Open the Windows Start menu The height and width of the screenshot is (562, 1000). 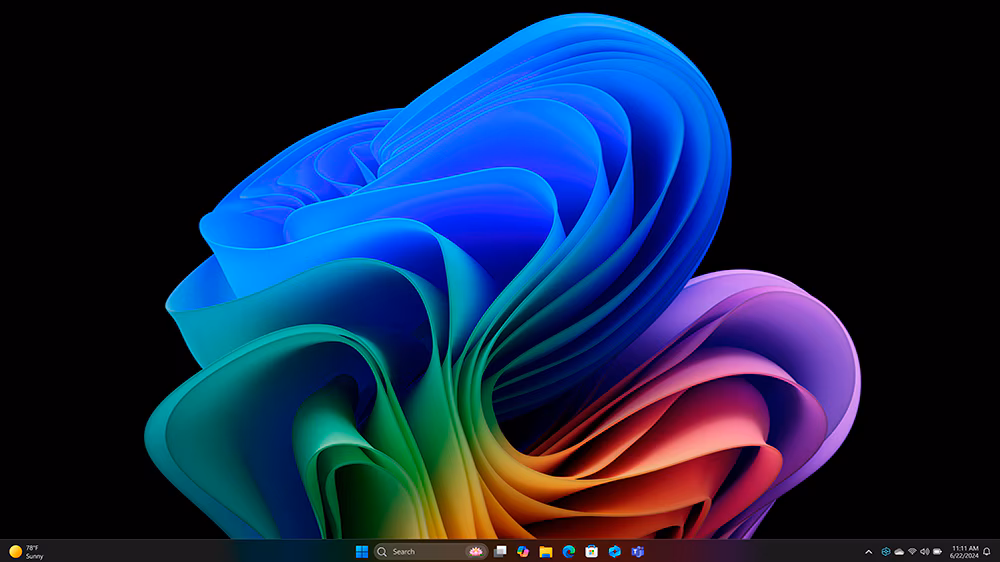[362, 551]
